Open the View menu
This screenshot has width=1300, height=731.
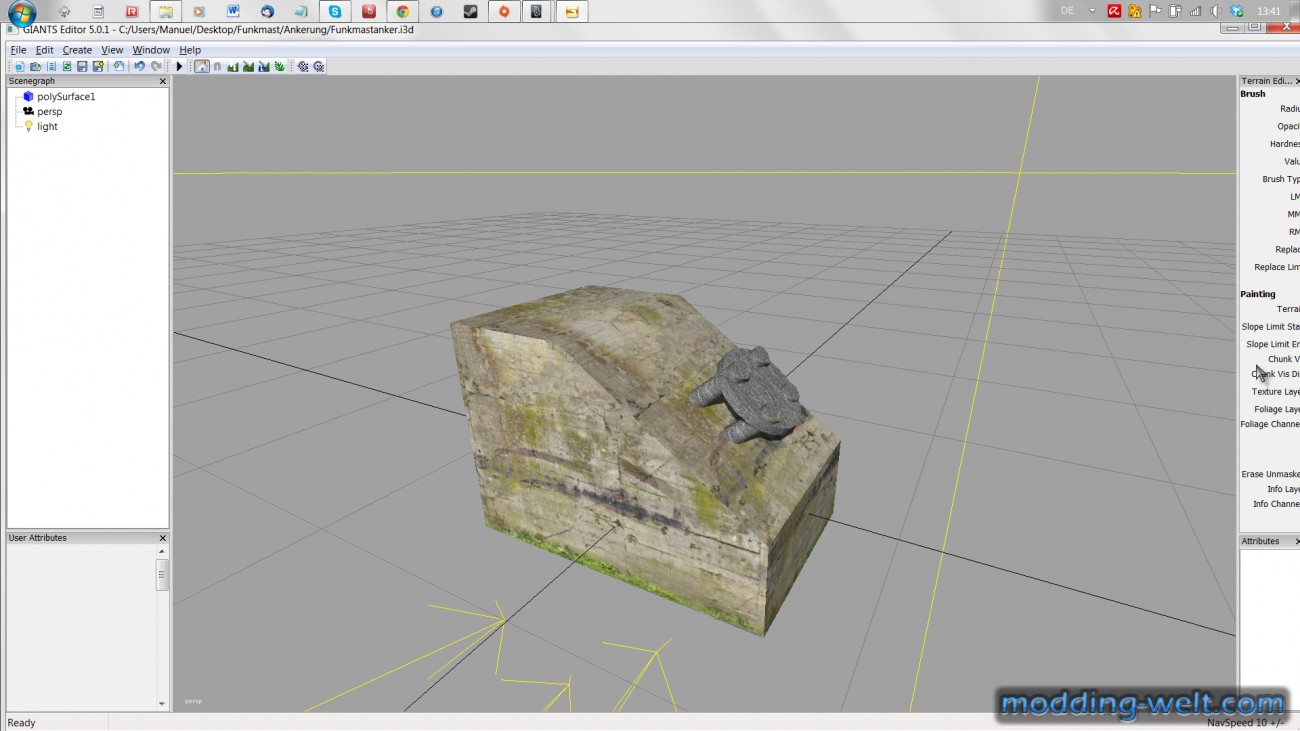[x=112, y=50]
